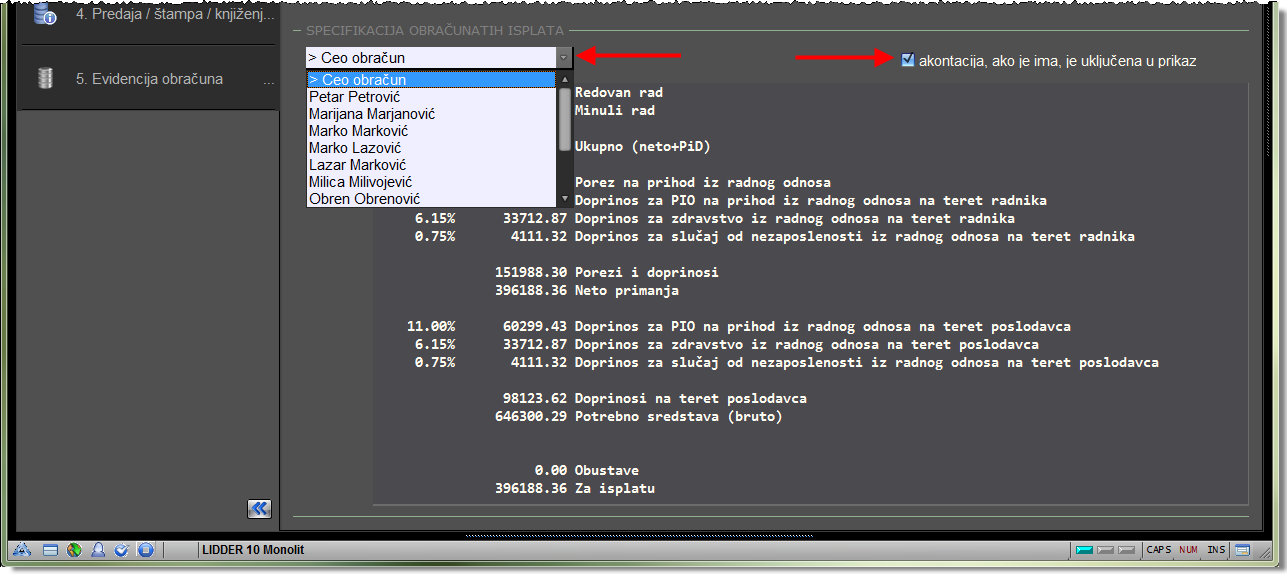
Task: Click Doprinos za zdravstvo na teret radnika row
Action: [x=714, y=219]
